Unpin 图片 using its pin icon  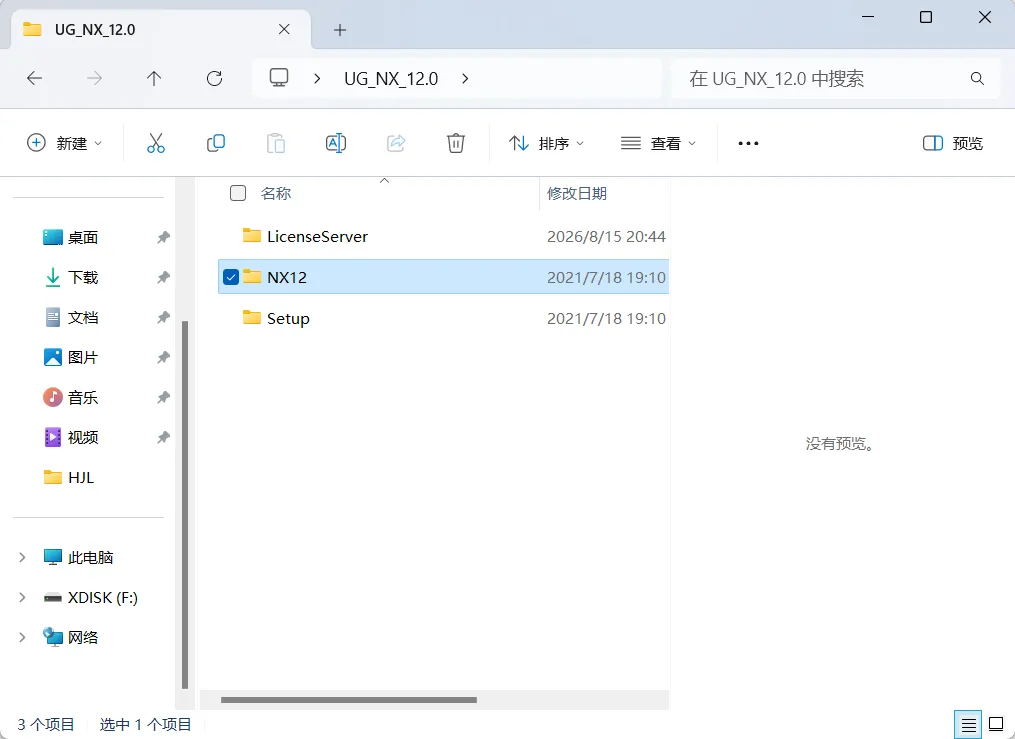click(x=163, y=357)
